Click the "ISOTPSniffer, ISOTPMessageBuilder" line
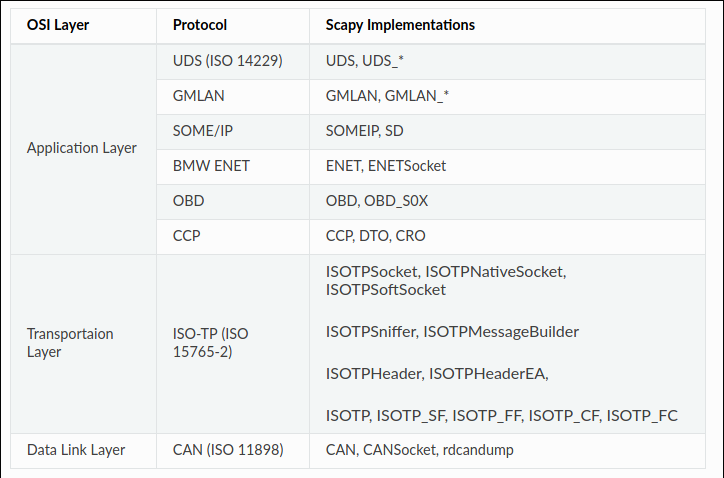Image resolution: width=724 pixels, height=478 pixels. pos(452,331)
